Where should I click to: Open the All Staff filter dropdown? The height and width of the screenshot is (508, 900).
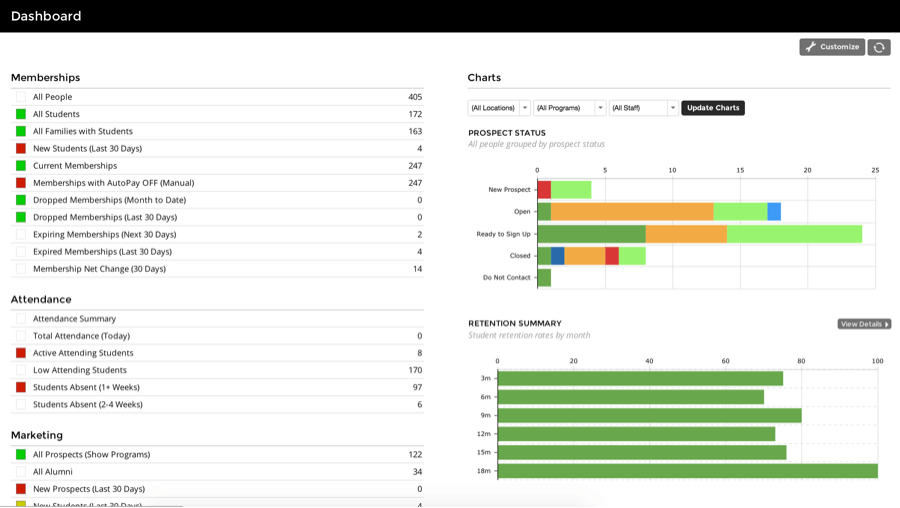(x=643, y=108)
